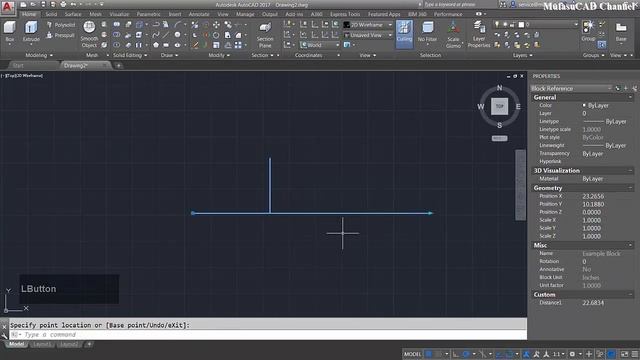The image size is (640, 360).
Task: Select the Extrude tool
Action: click(x=31, y=32)
